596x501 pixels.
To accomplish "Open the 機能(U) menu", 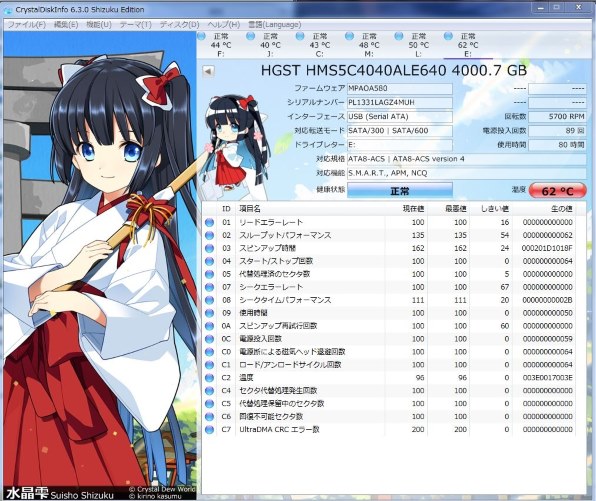I will click(99, 25).
